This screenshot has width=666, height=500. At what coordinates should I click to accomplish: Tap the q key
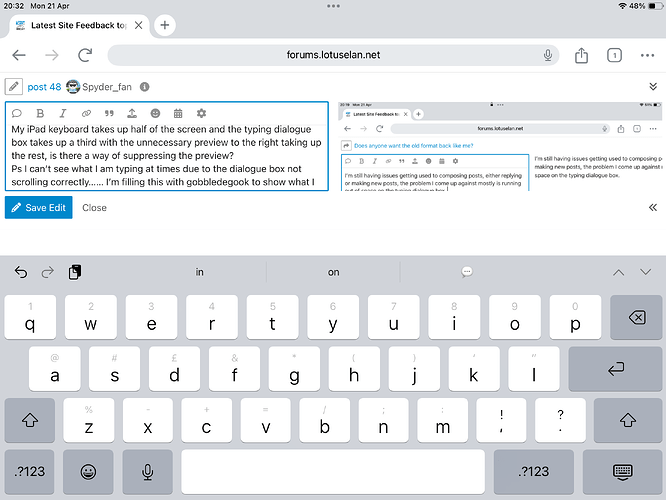pos(30,317)
